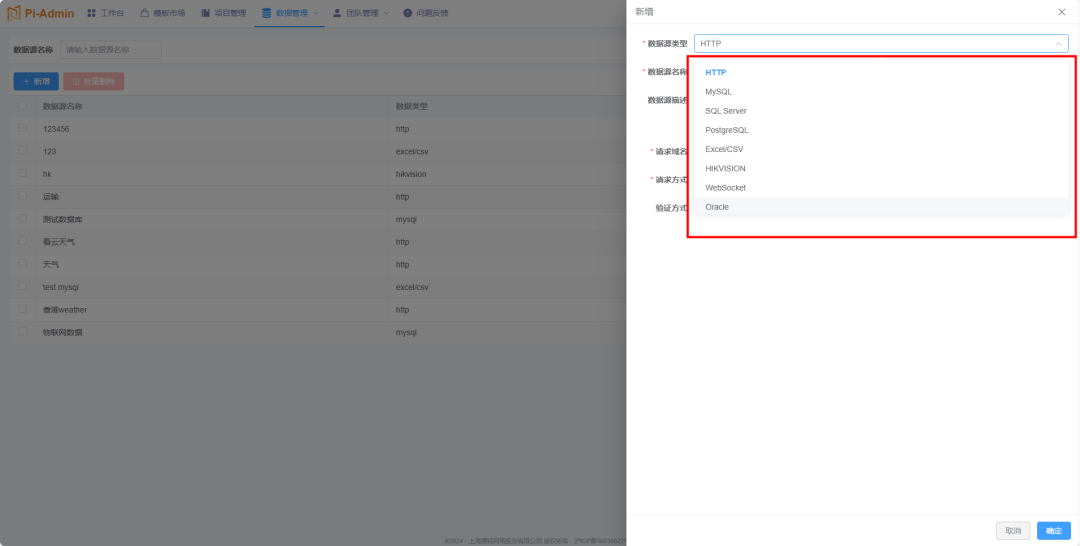Click the 团队管理 person icon

click(x=337, y=13)
